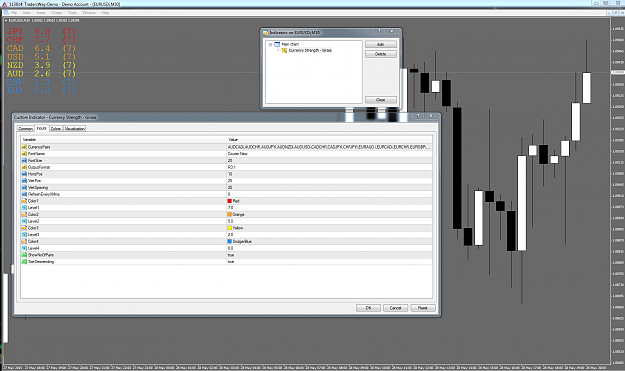This screenshot has height=371, width=625.
Task: Click the Level4 variable icon
Action: (24, 248)
